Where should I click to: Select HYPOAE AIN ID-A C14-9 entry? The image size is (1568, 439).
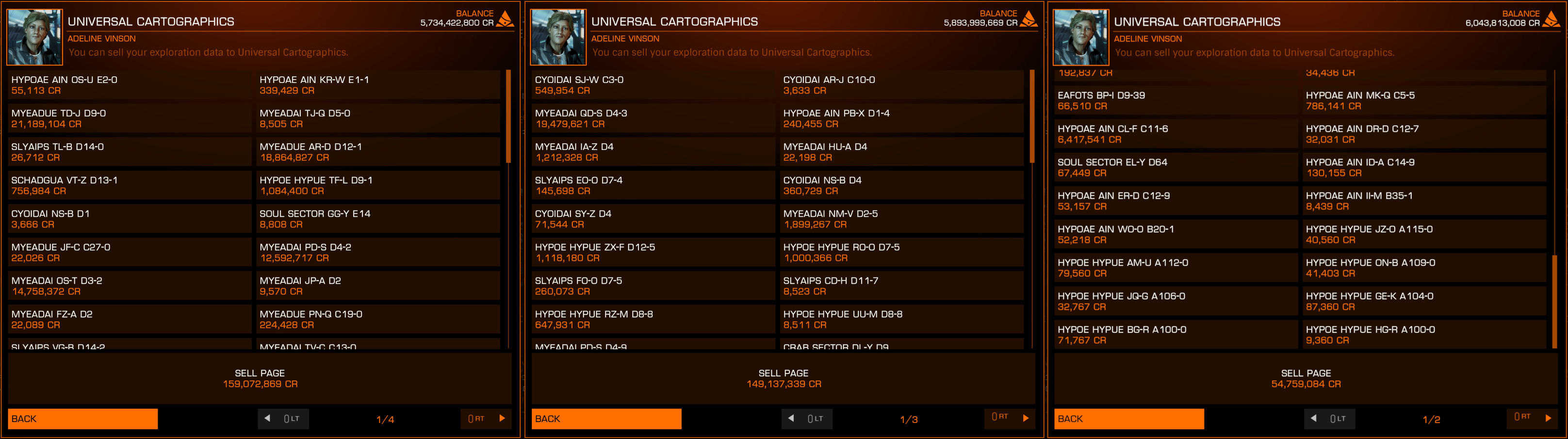[x=1424, y=167]
